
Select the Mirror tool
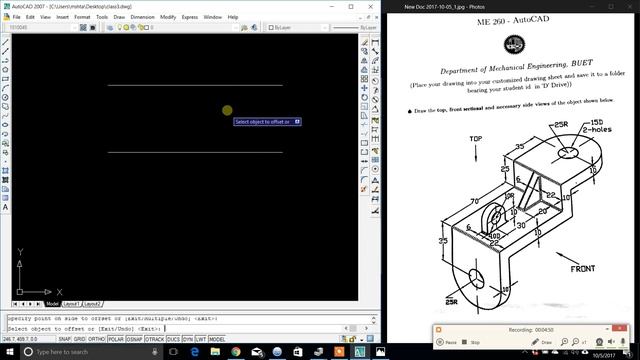[364, 60]
